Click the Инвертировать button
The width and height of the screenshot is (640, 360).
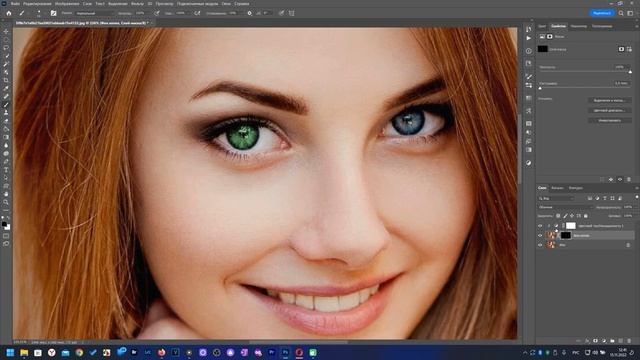coord(610,120)
